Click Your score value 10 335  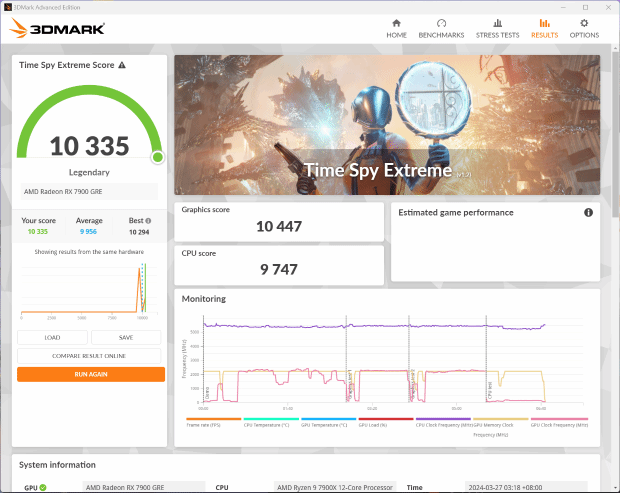[38, 232]
